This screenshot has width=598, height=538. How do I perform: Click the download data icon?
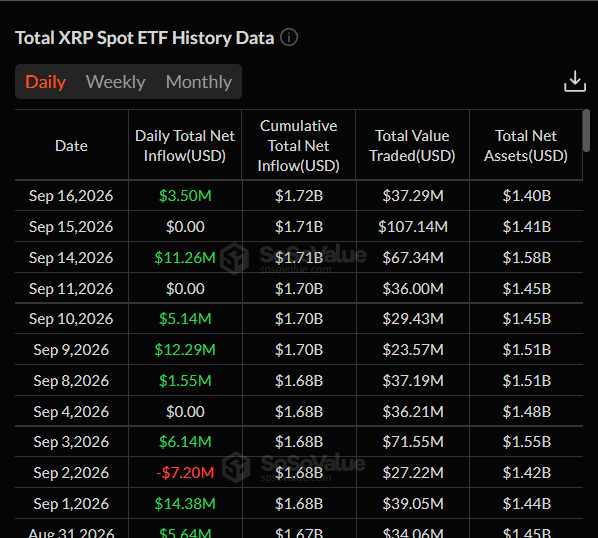coord(575,81)
